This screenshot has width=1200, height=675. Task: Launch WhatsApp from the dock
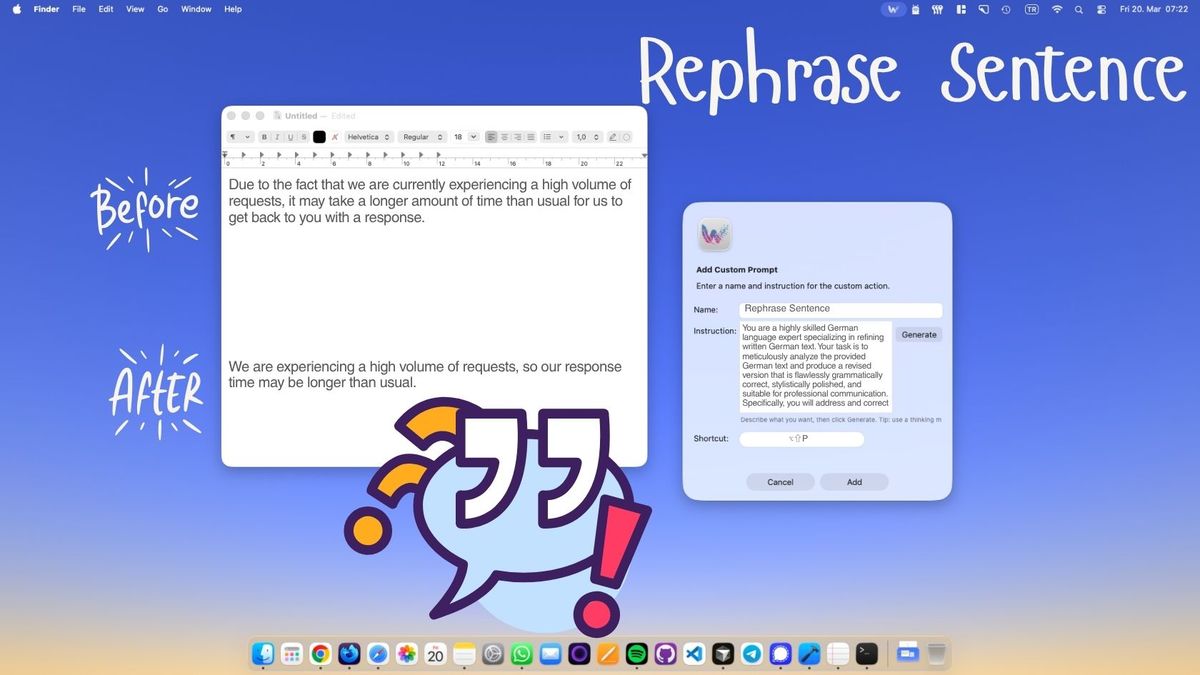[x=521, y=654]
